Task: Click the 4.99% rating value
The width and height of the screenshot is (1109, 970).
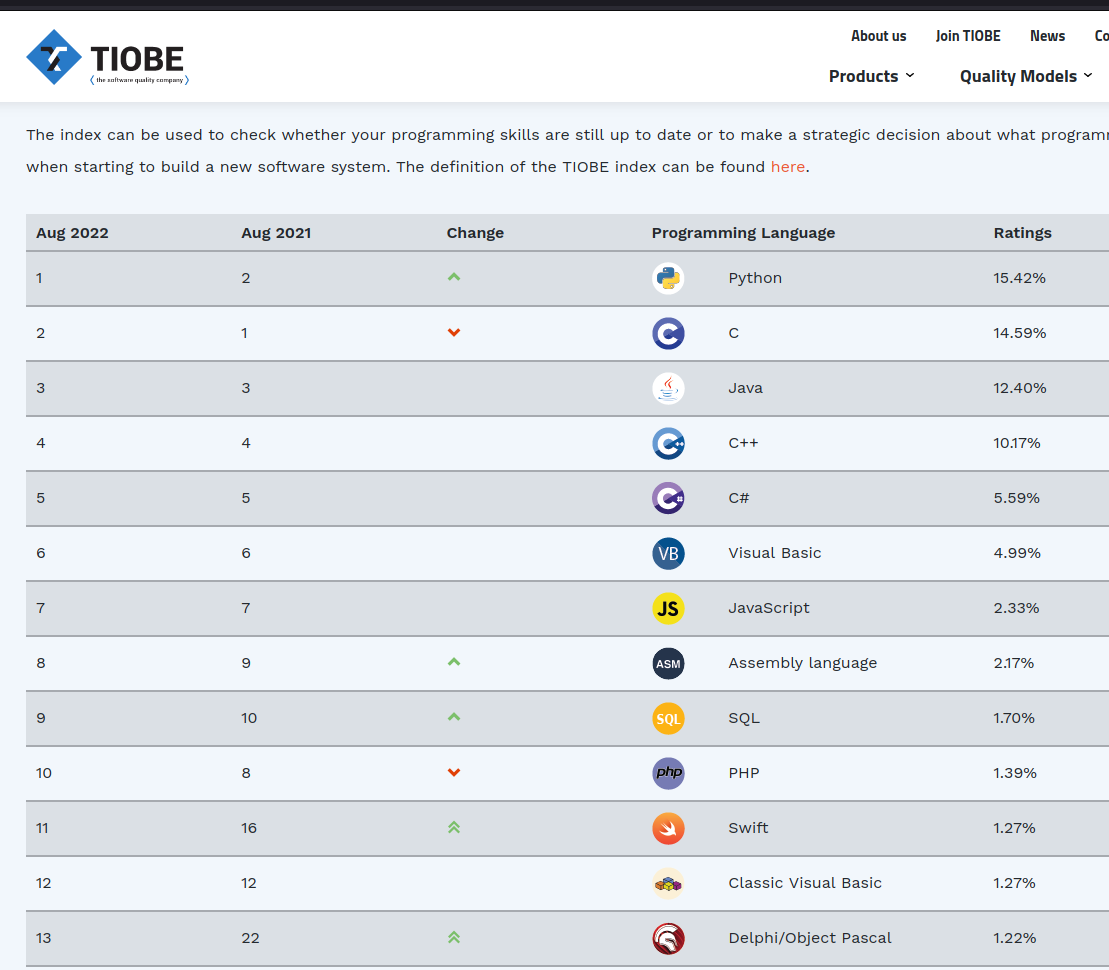Action: pyautogui.click(x=1017, y=553)
